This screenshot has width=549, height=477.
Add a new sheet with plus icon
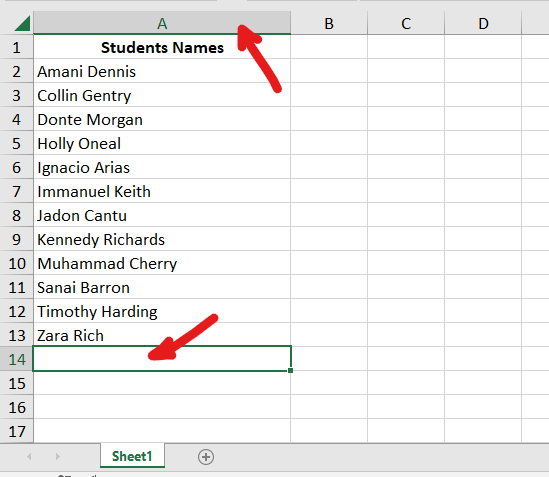click(x=206, y=457)
